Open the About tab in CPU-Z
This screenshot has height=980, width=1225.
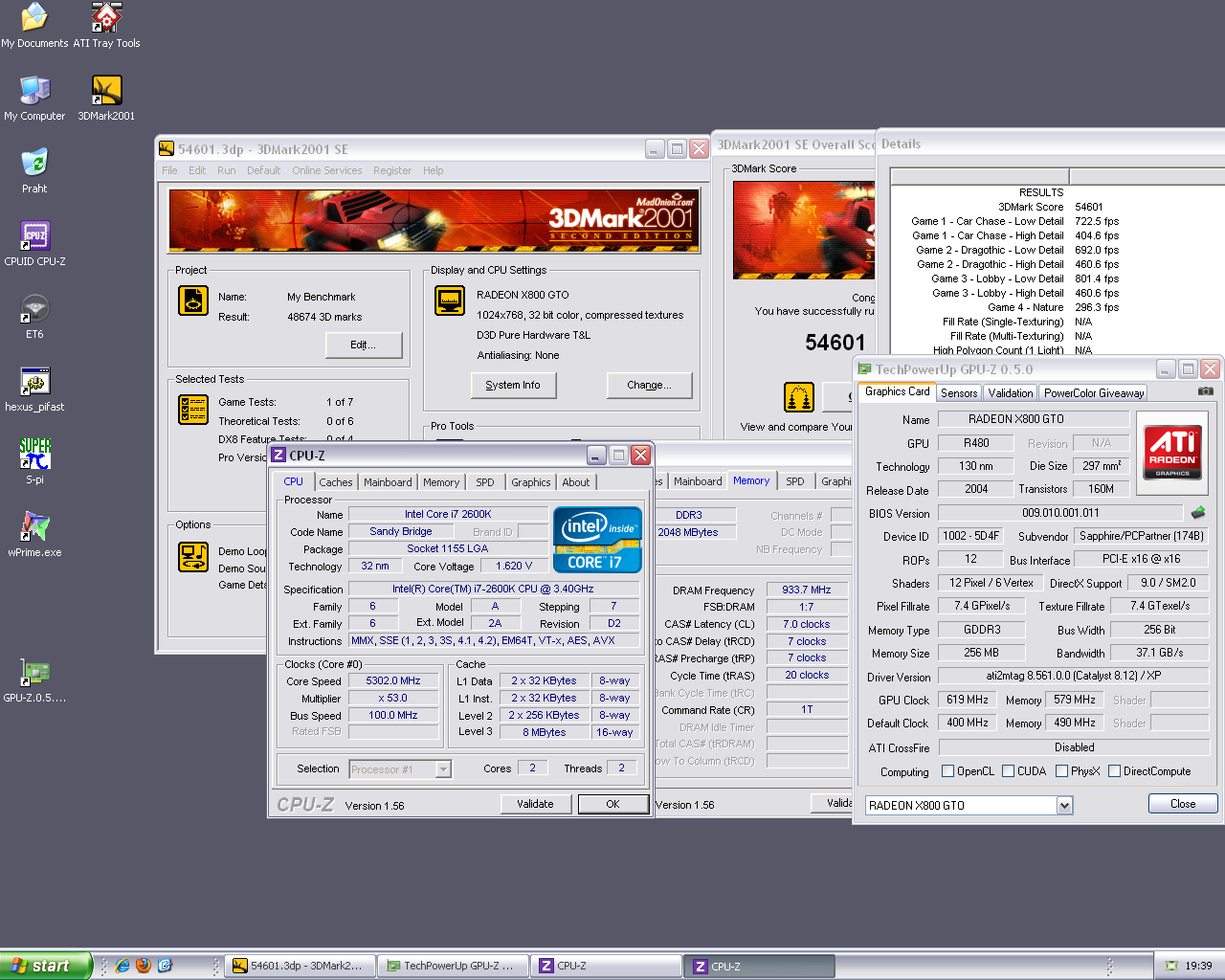pyautogui.click(x=575, y=482)
